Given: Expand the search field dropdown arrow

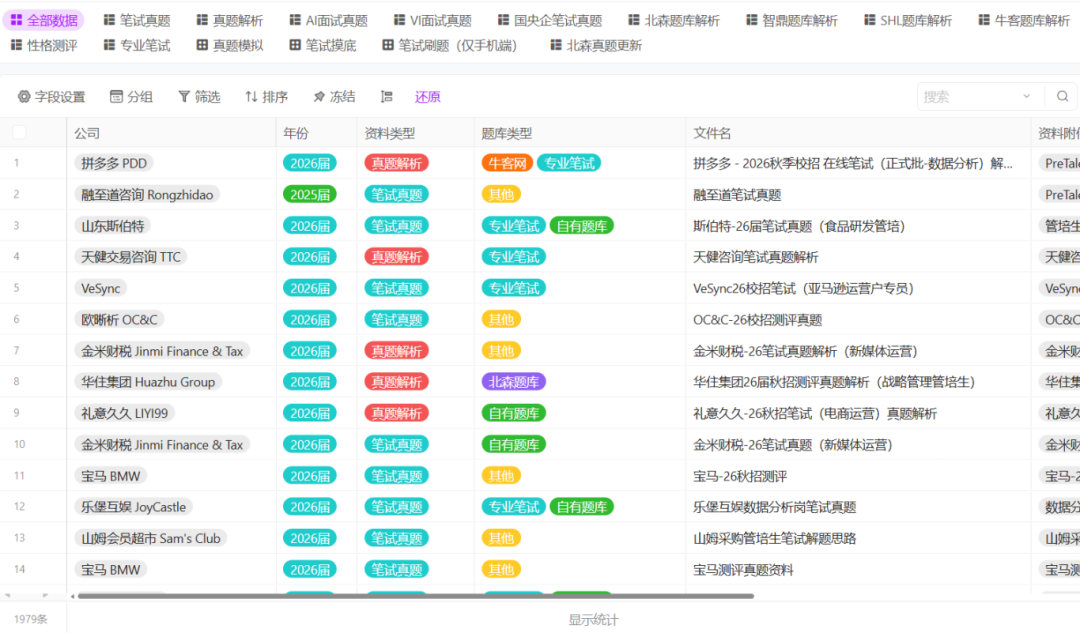Looking at the screenshot, I should (x=1026, y=97).
